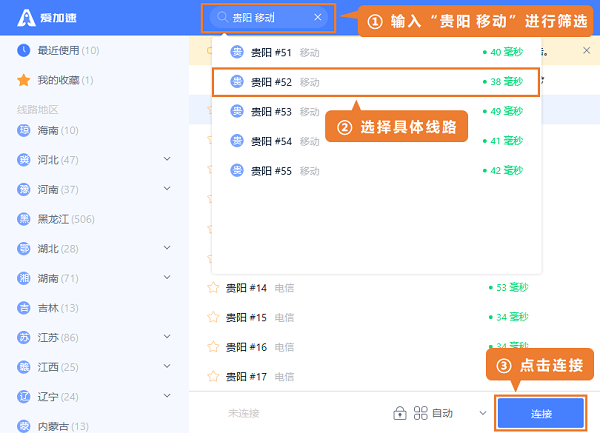The height and width of the screenshot is (433, 600).
Task: Expand the 湖南 region chevron
Action: click(167, 277)
